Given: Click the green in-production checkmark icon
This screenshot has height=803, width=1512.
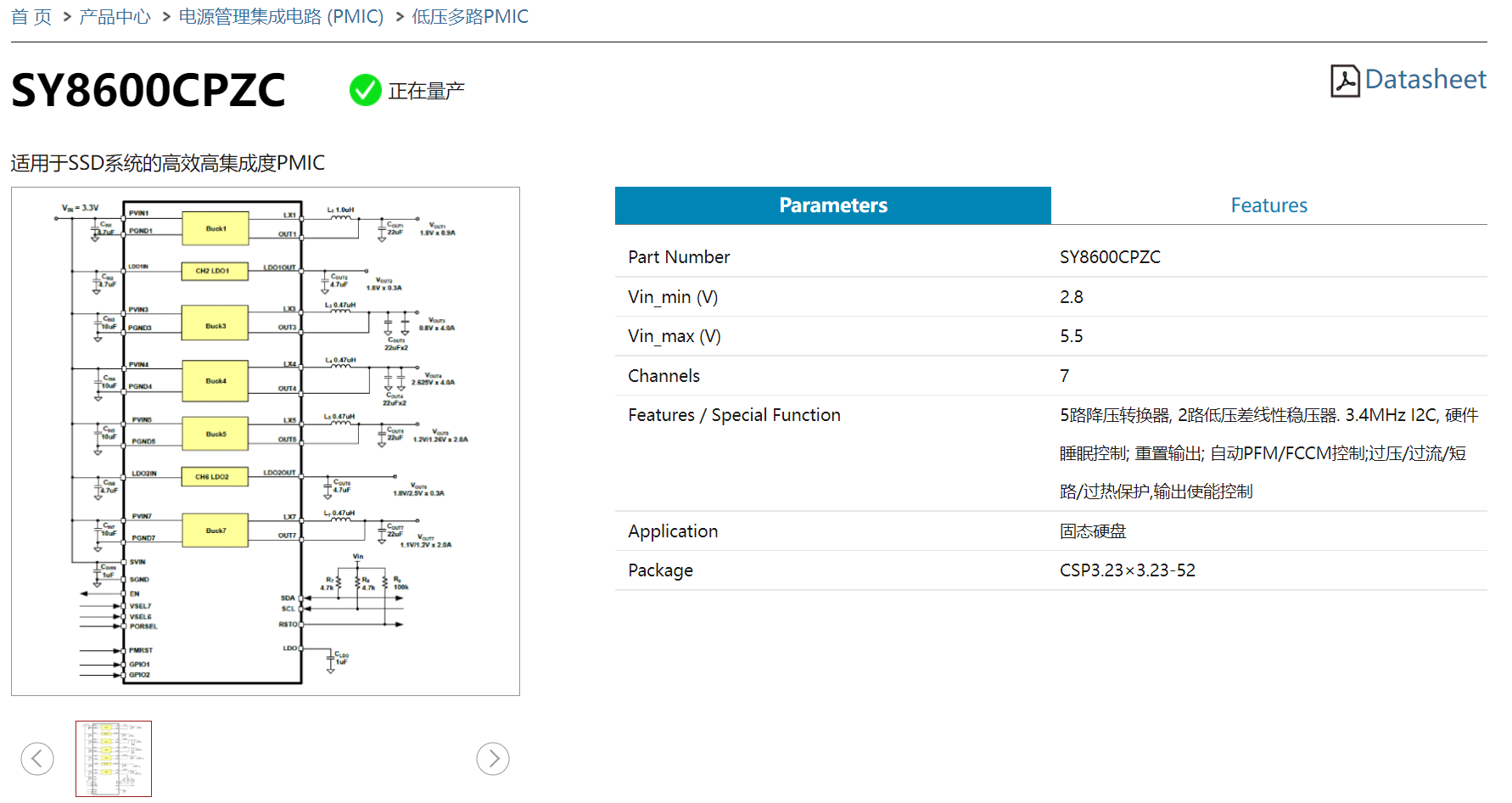Looking at the screenshot, I should tap(366, 90).
